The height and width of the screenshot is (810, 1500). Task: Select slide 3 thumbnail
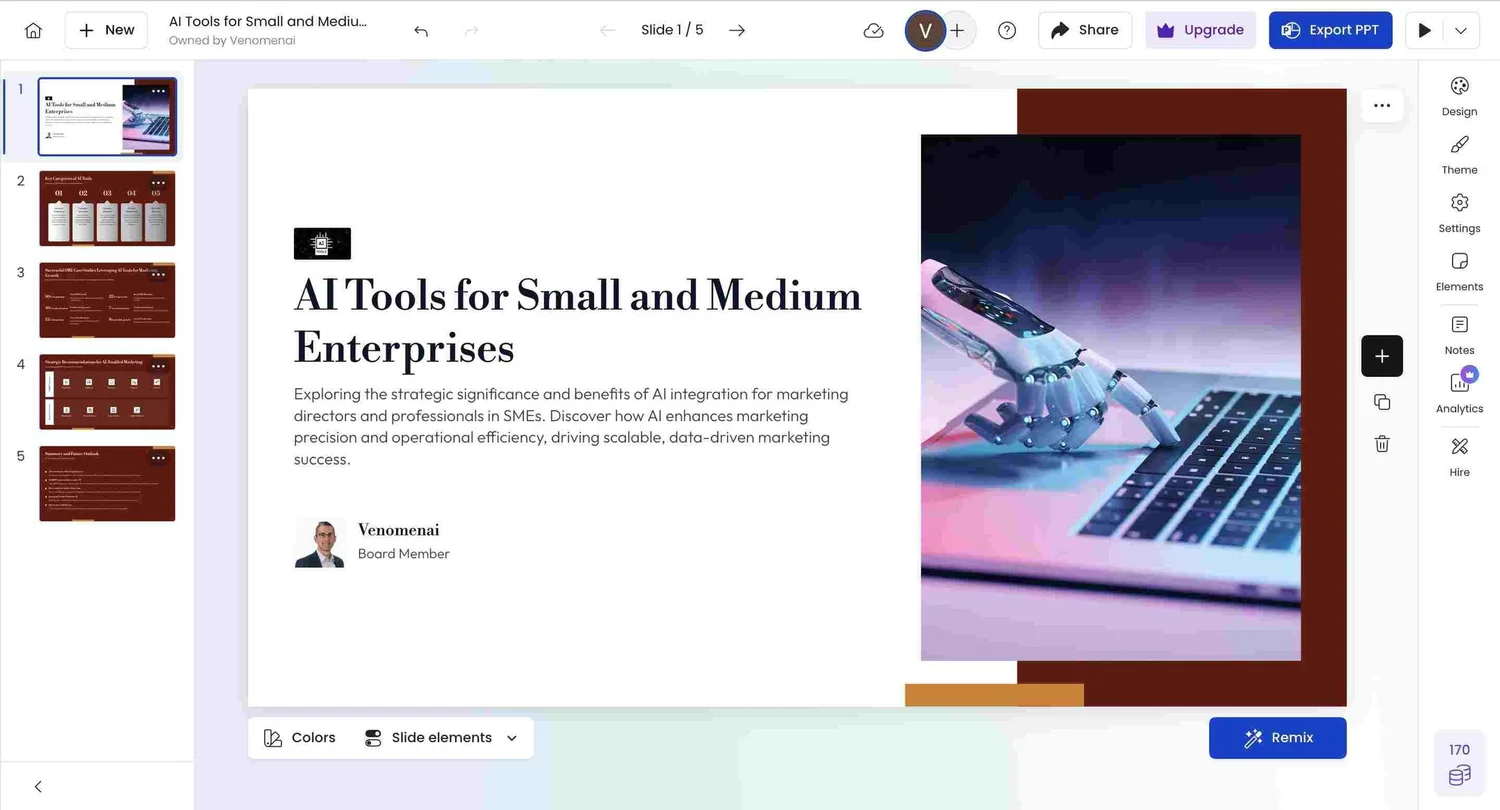pyautogui.click(x=107, y=299)
